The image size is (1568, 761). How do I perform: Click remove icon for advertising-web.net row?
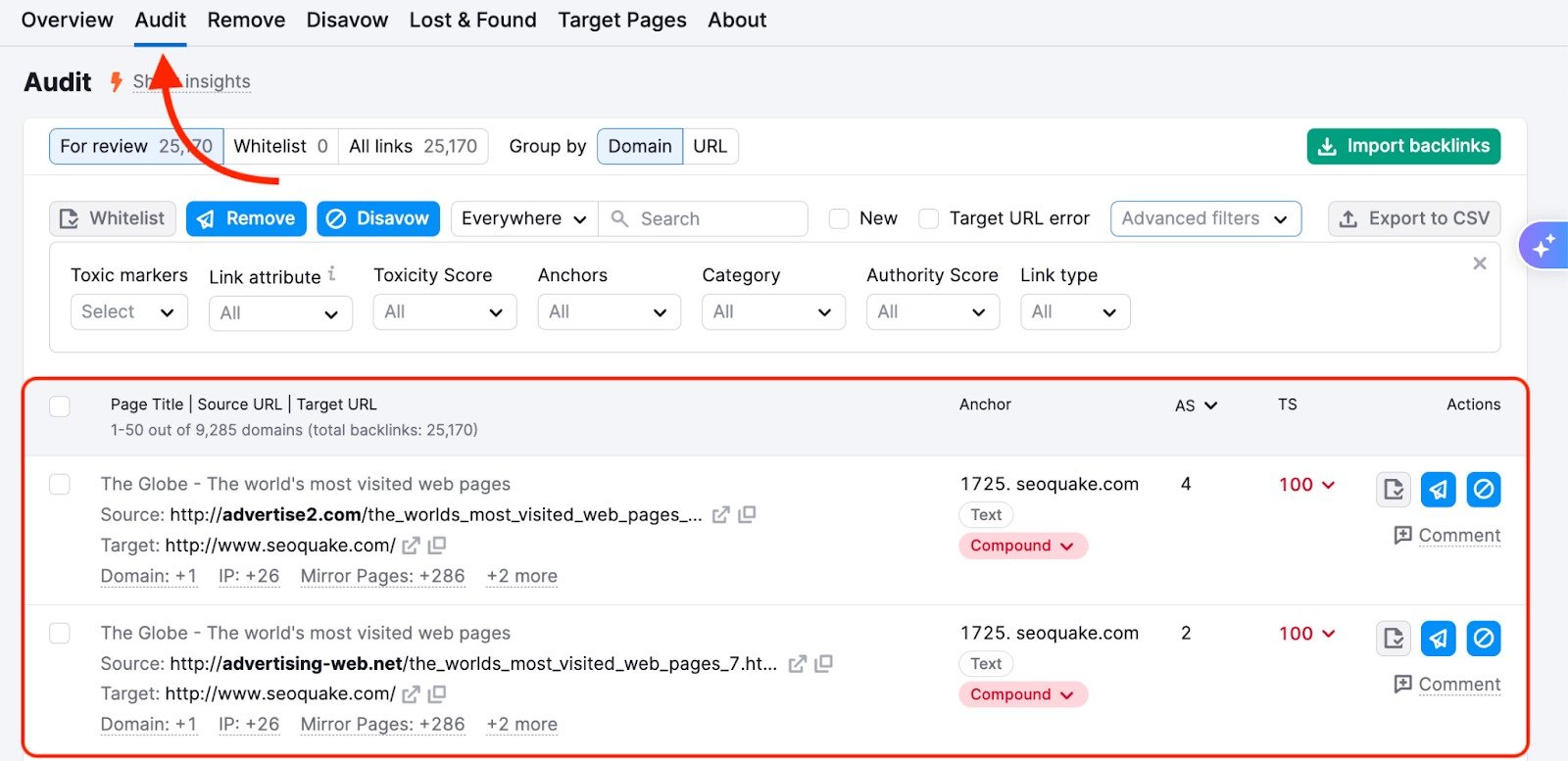click(1438, 639)
